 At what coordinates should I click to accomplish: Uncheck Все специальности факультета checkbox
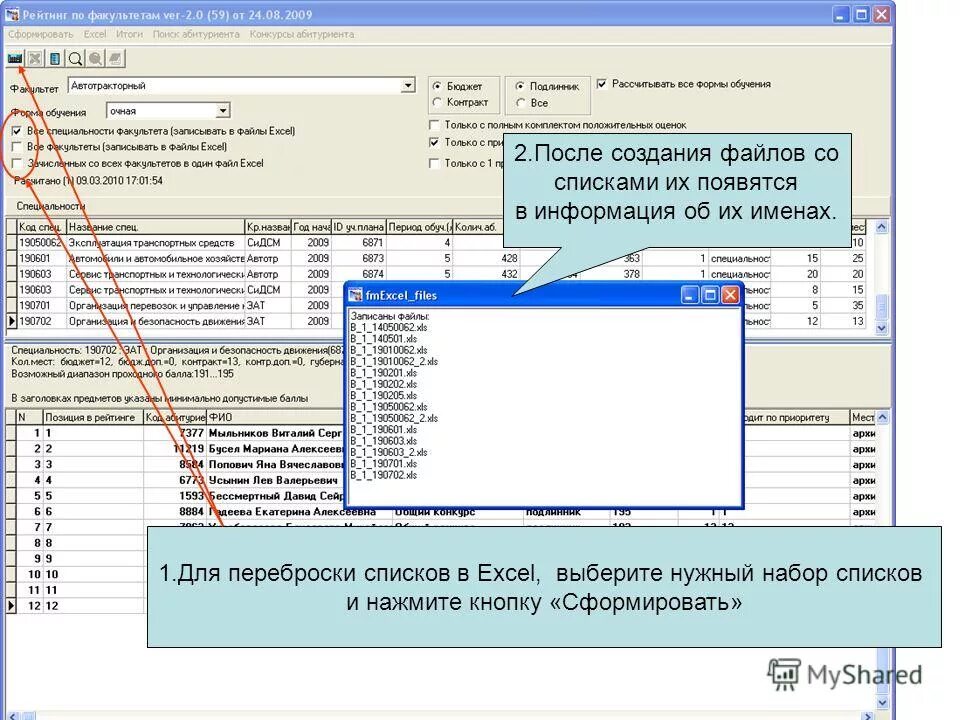pyautogui.click(x=17, y=131)
